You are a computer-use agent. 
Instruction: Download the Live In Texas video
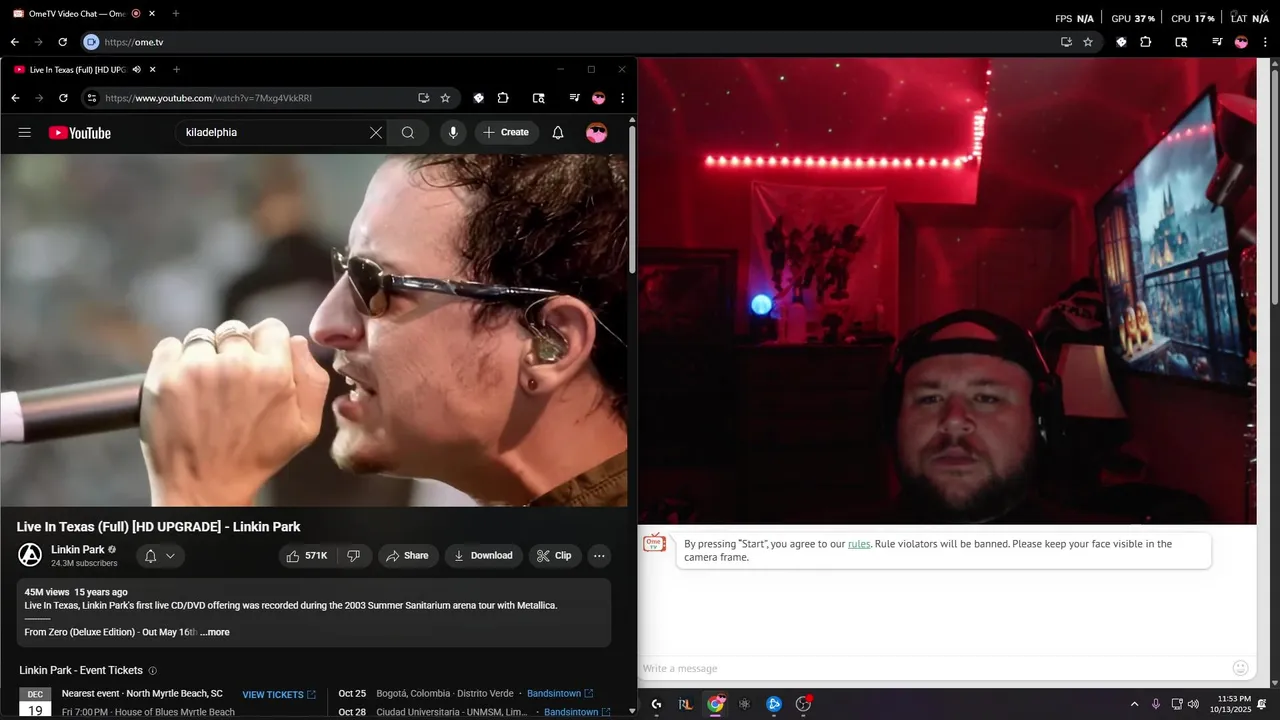point(483,556)
